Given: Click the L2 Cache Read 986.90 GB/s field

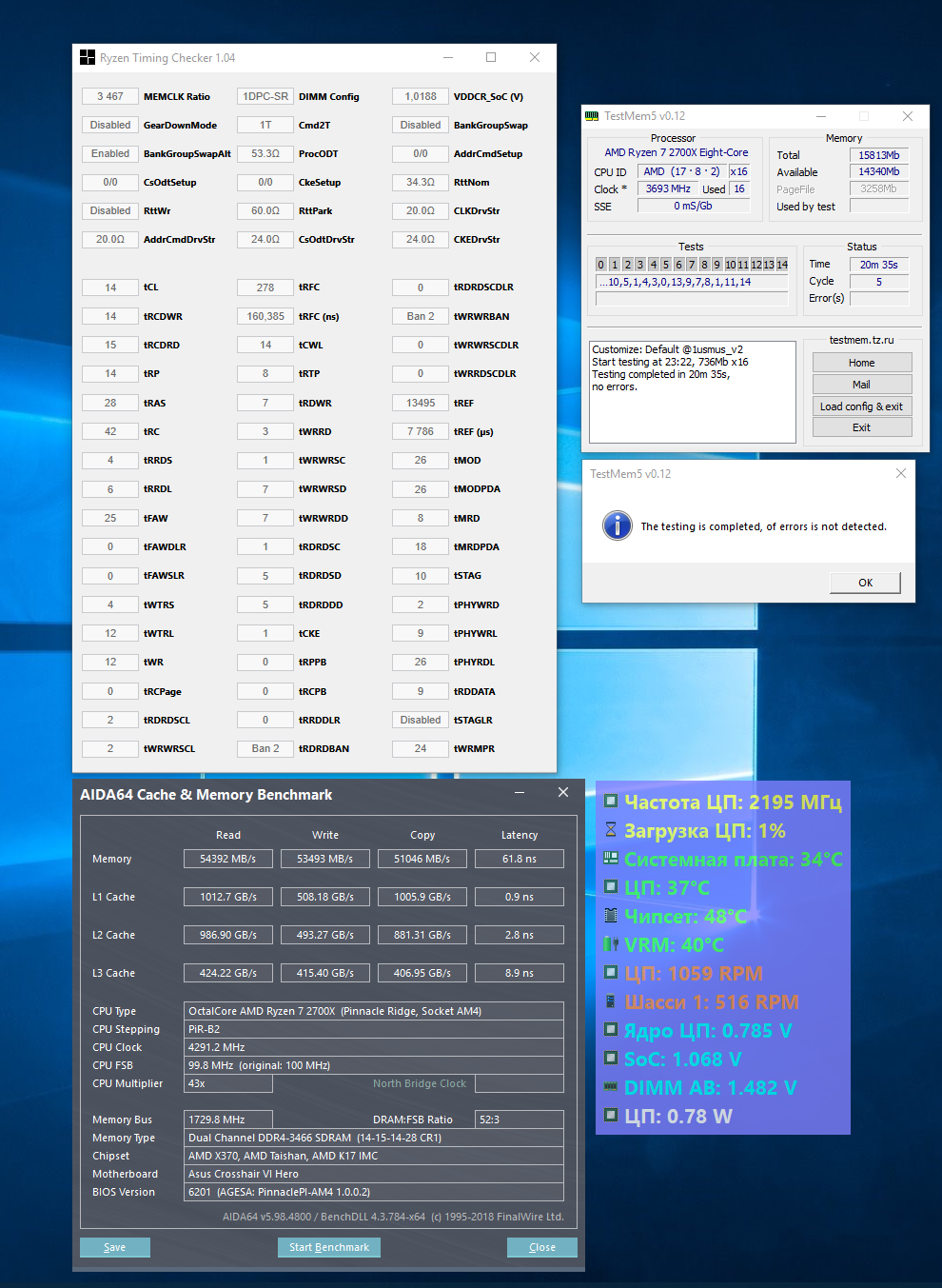Looking at the screenshot, I should (228, 935).
